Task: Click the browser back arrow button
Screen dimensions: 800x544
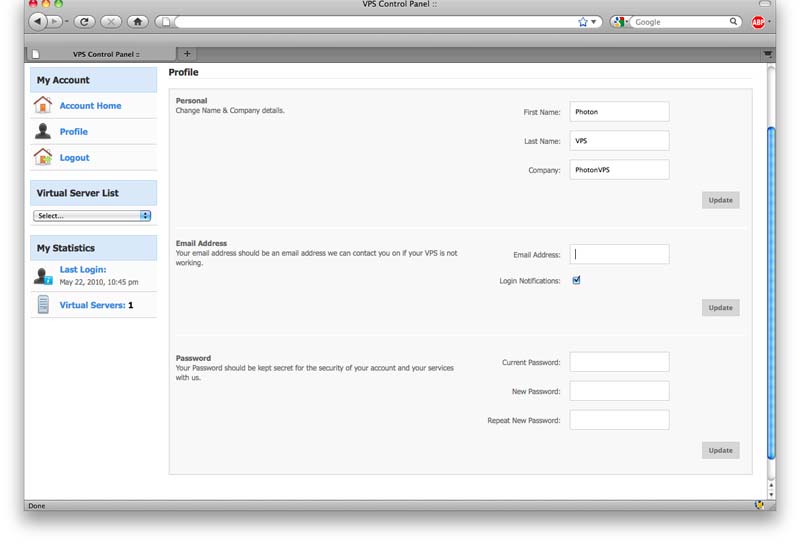Action: point(37,21)
